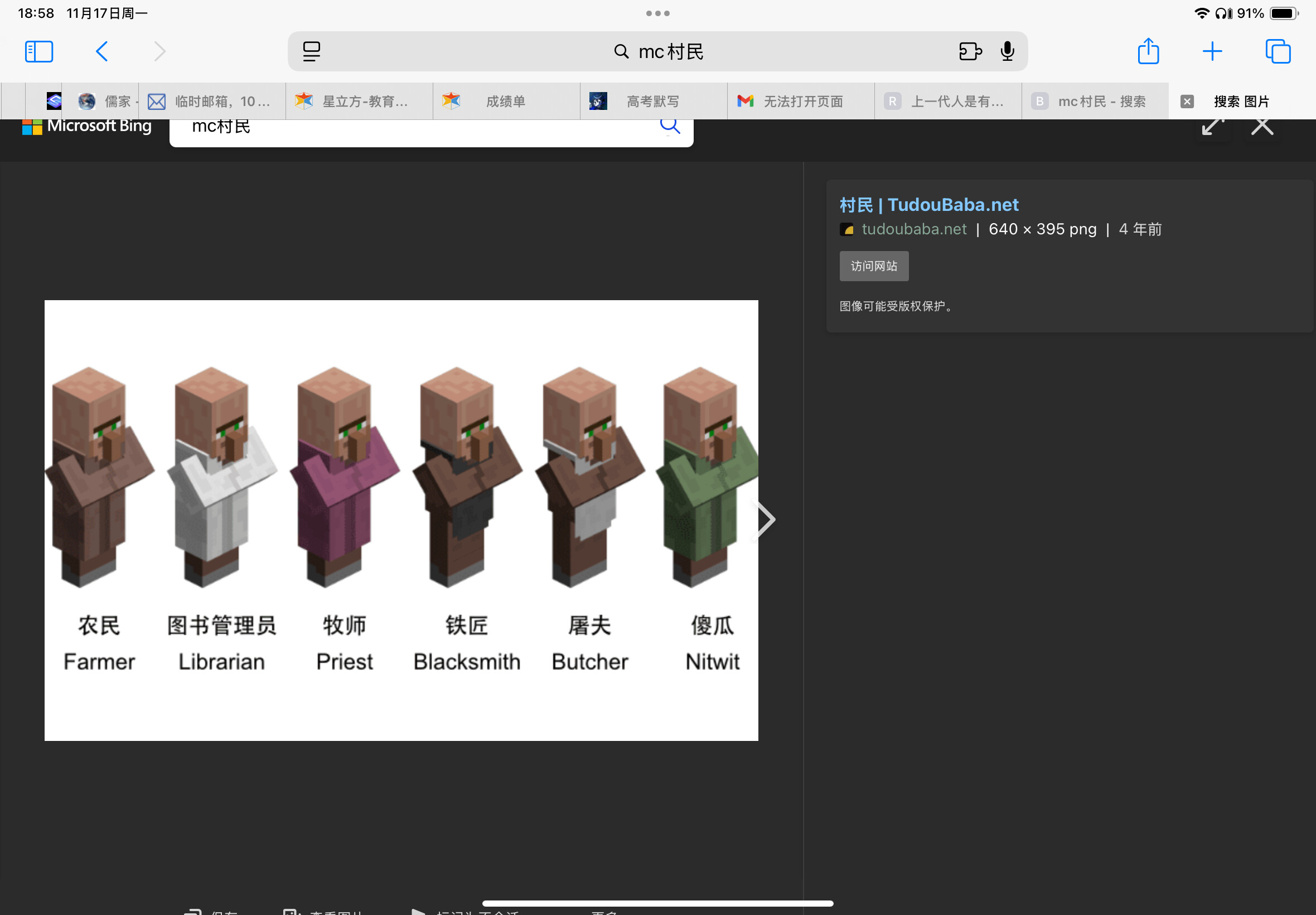Viewport: 1316px width, 915px height.
Task: Toggle the Safari sidebar panel
Action: 39,51
